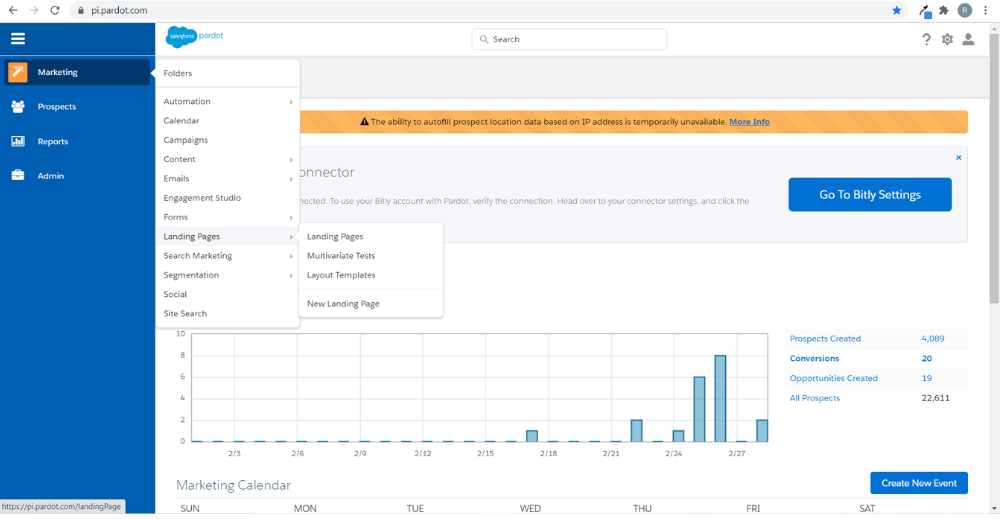Click the browser forward arrow

pos(34,10)
